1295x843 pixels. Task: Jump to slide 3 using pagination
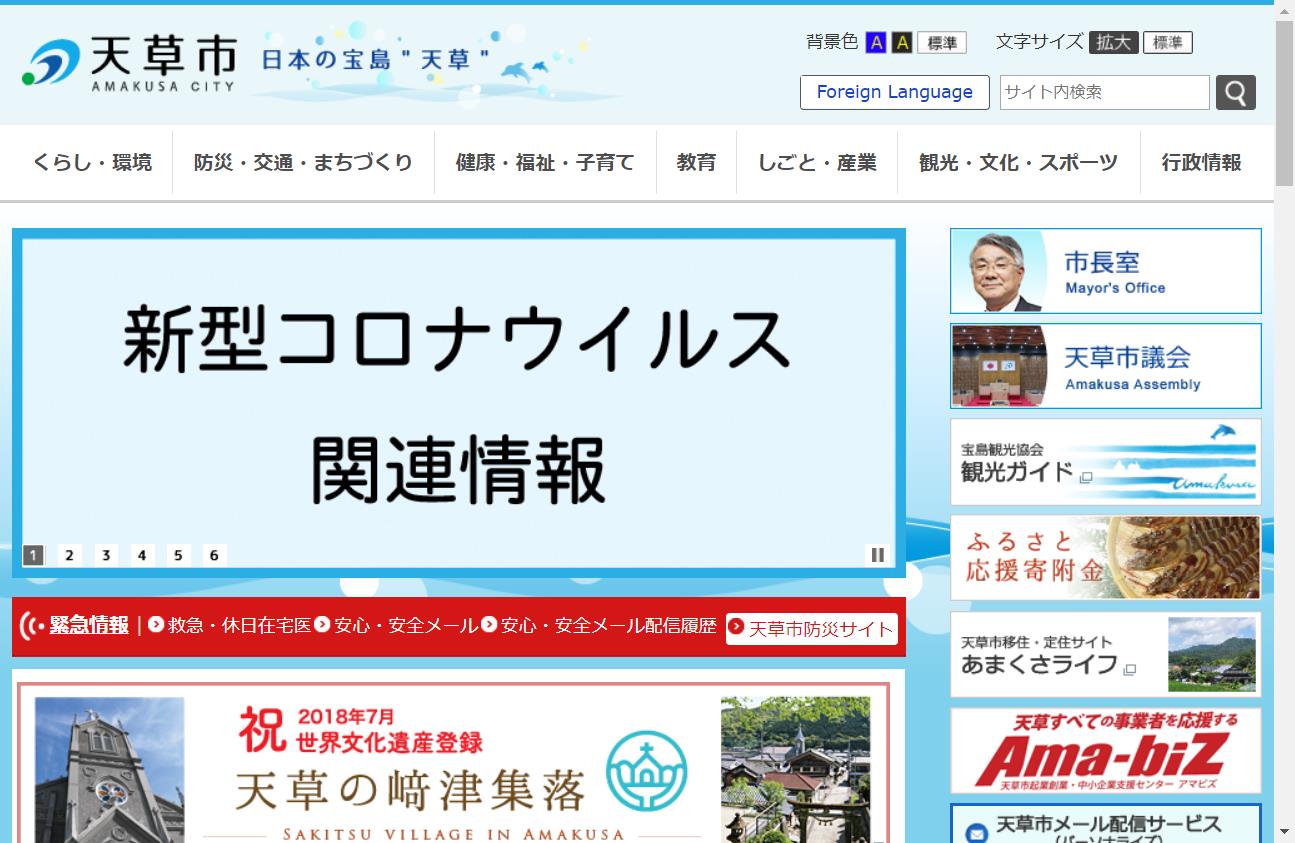106,554
